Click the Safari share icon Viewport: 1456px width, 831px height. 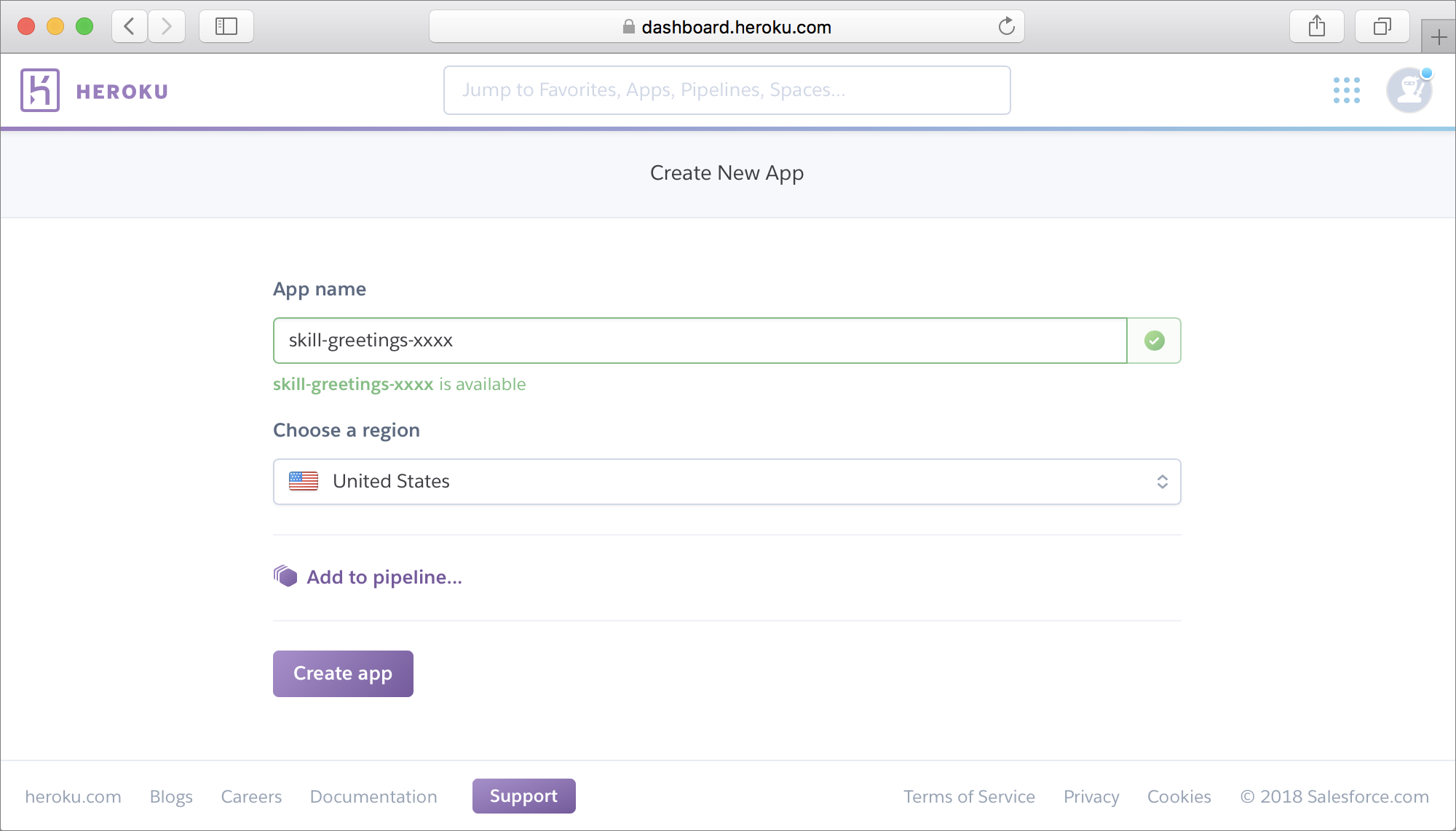click(x=1316, y=27)
